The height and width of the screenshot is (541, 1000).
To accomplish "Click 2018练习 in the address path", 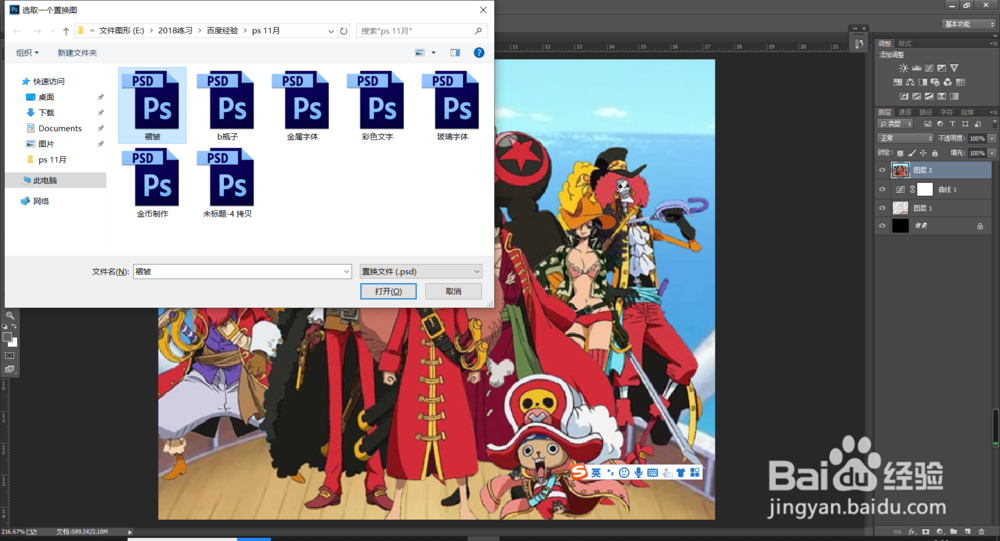I will click(x=175, y=31).
